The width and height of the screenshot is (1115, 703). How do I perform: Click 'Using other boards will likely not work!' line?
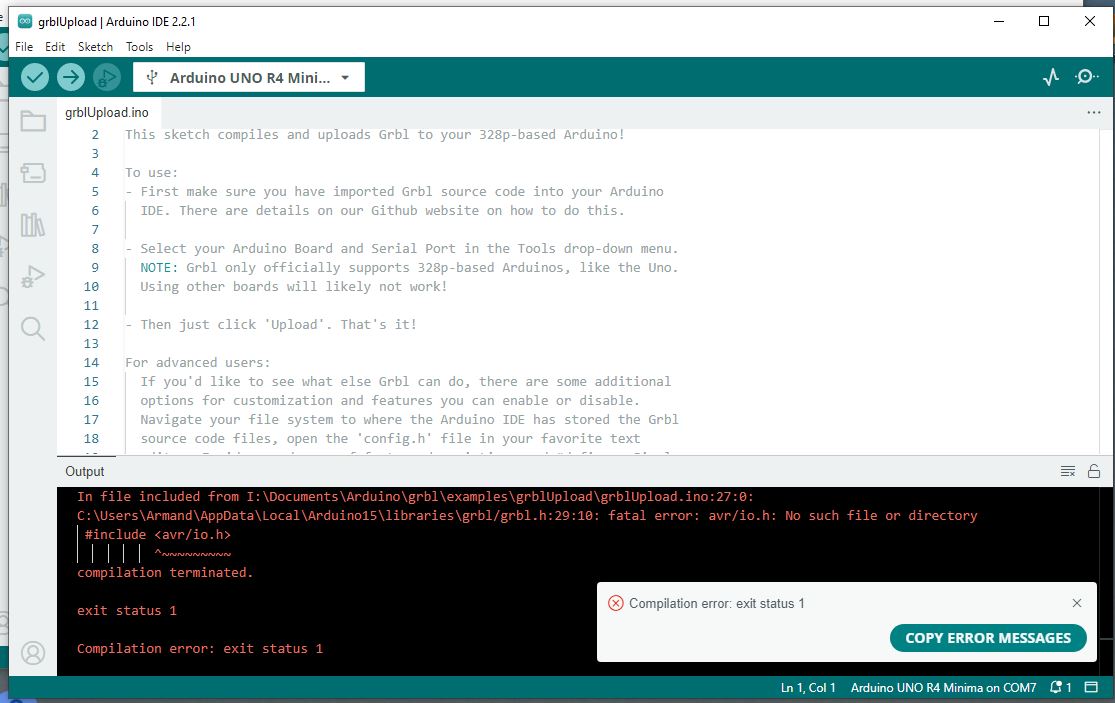pyautogui.click(x=294, y=286)
